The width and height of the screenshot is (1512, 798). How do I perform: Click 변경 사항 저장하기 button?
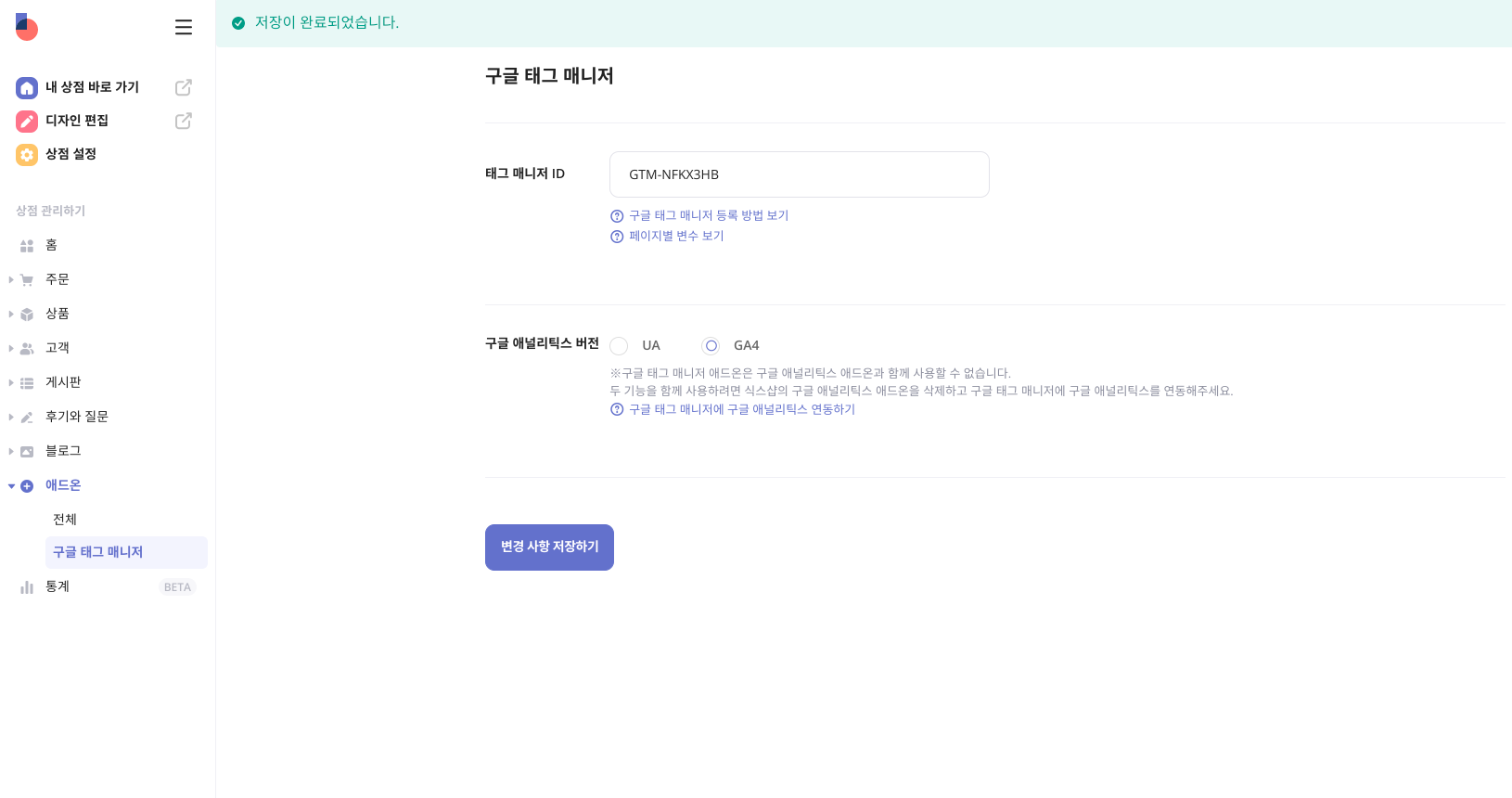point(549,547)
